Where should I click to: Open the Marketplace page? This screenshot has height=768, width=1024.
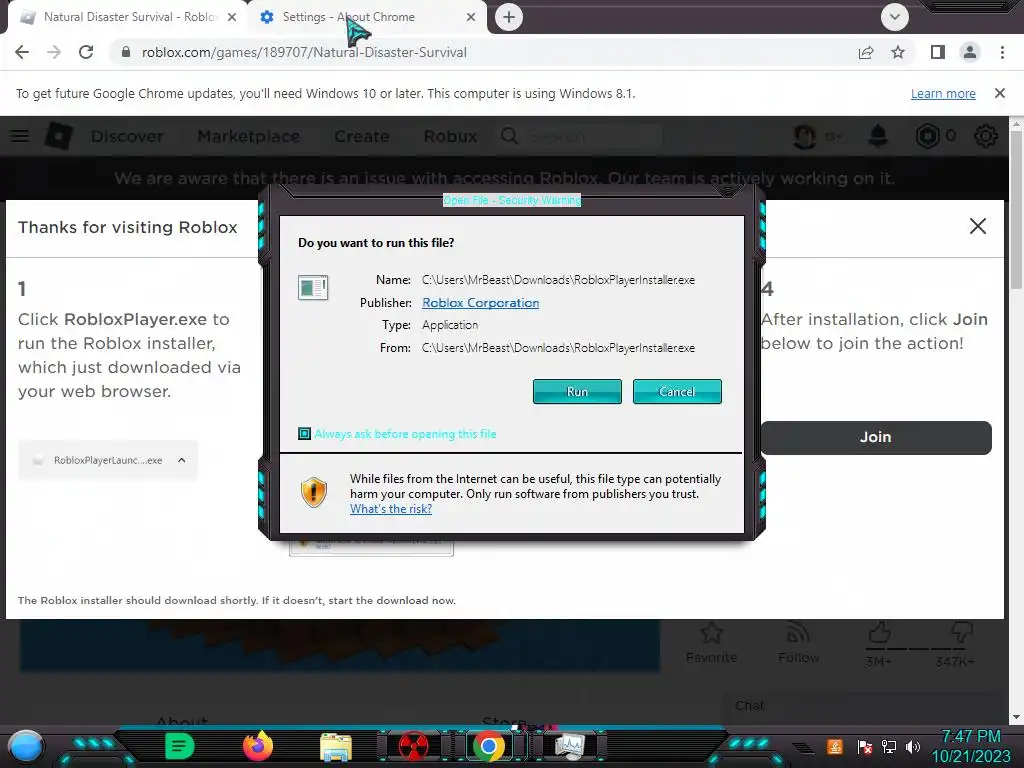(249, 136)
